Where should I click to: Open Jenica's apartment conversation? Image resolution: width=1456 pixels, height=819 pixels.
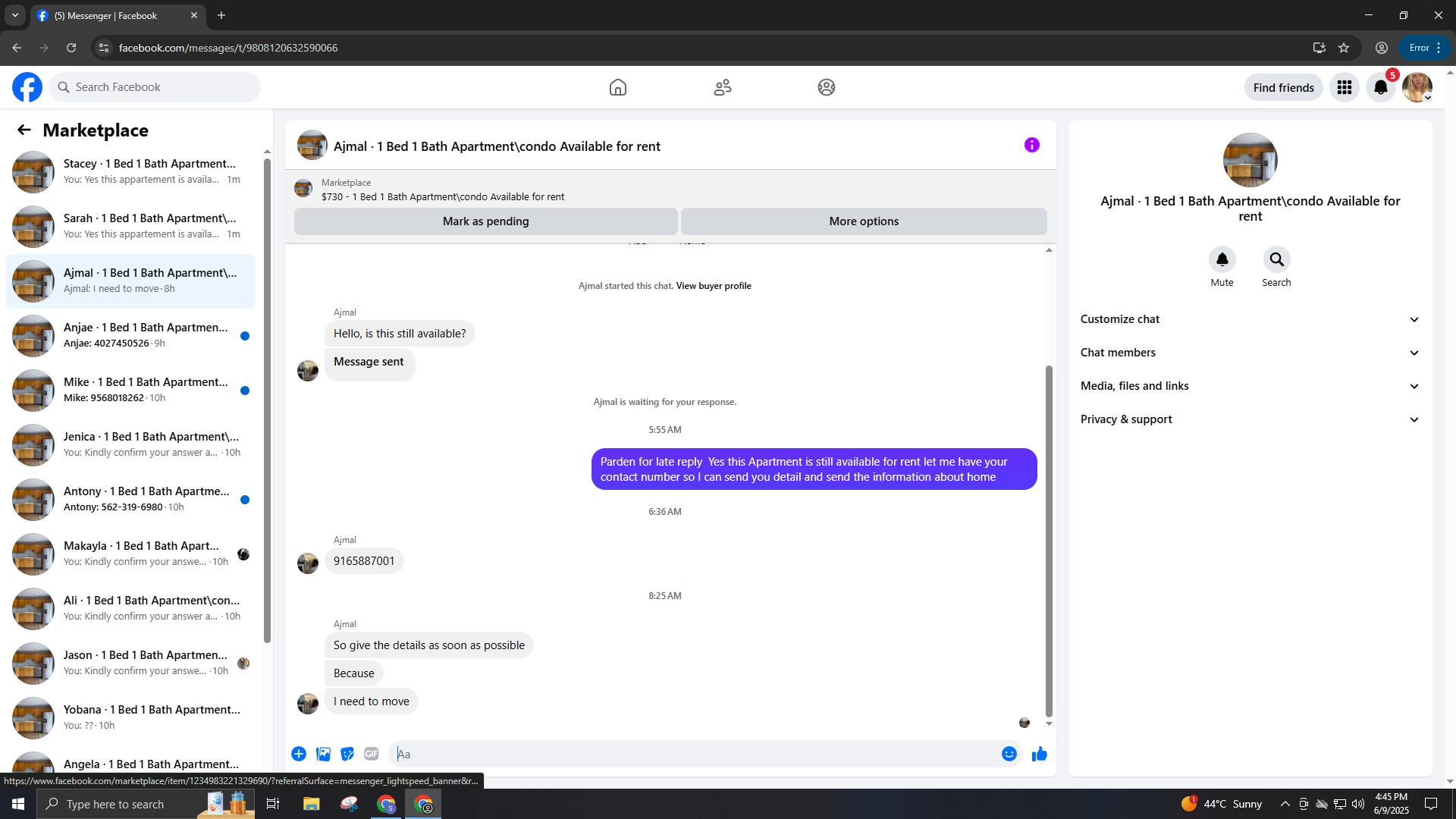(x=130, y=445)
